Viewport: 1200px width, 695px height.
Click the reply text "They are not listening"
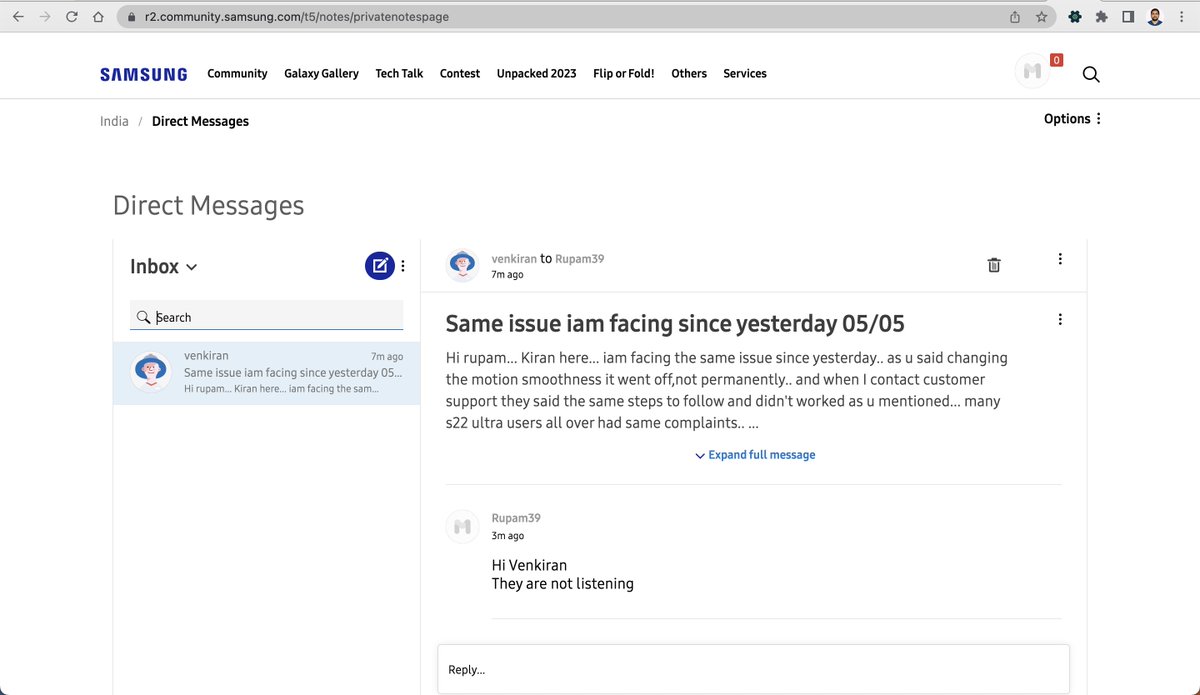(563, 584)
